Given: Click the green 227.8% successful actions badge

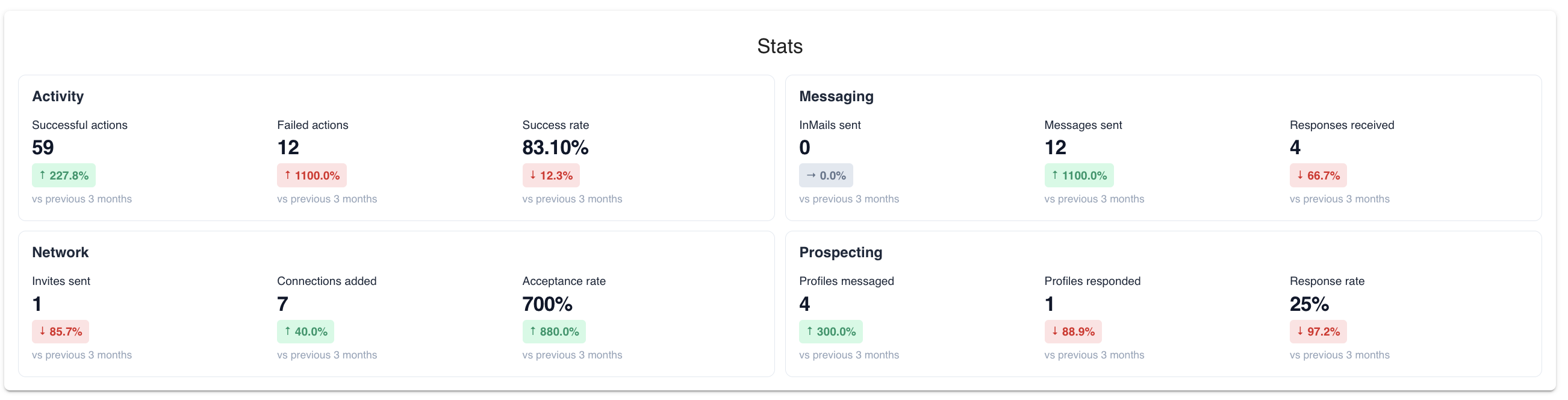Looking at the screenshot, I should point(64,175).
